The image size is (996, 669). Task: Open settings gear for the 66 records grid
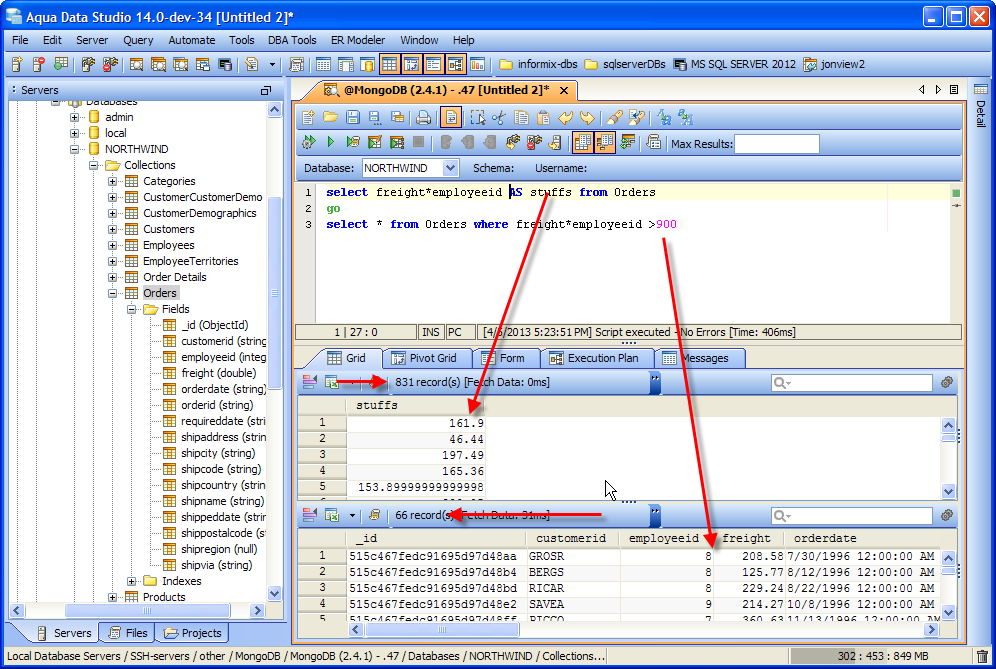(x=946, y=515)
